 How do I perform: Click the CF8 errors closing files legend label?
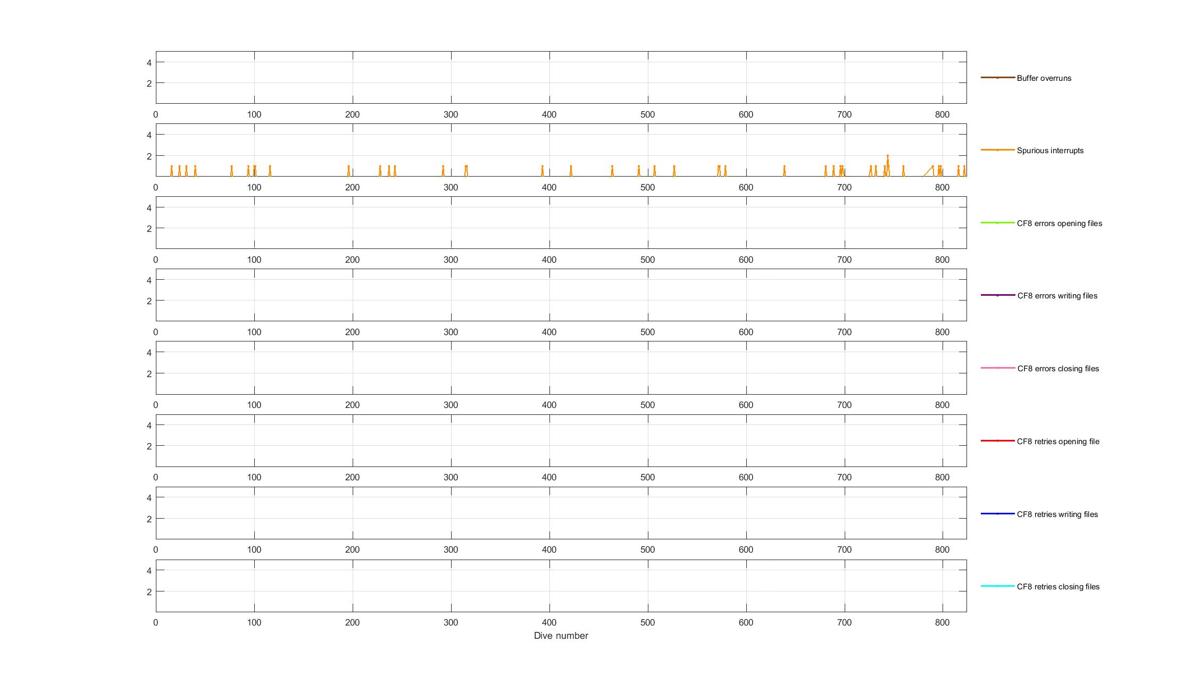point(1058,369)
